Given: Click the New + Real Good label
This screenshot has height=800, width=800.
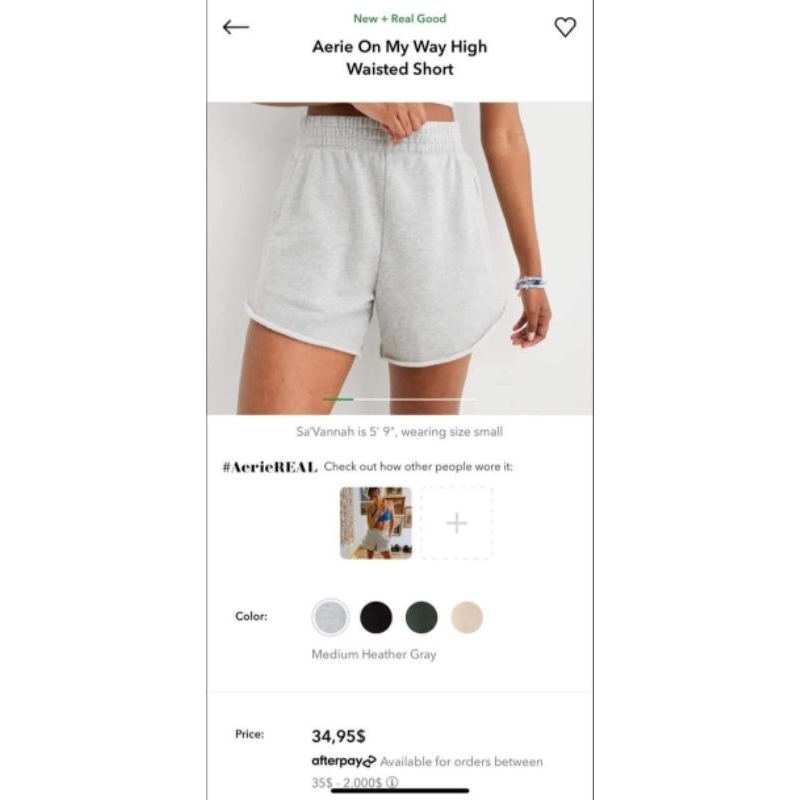Looking at the screenshot, I should [399, 18].
